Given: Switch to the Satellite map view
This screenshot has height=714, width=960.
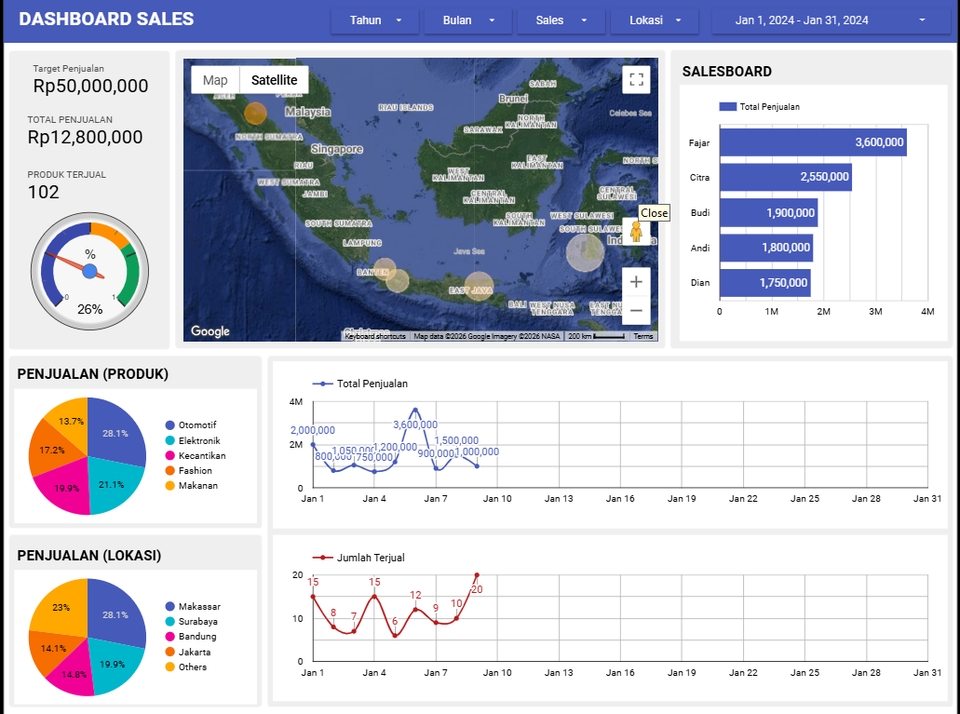Looking at the screenshot, I should pos(273,79).
